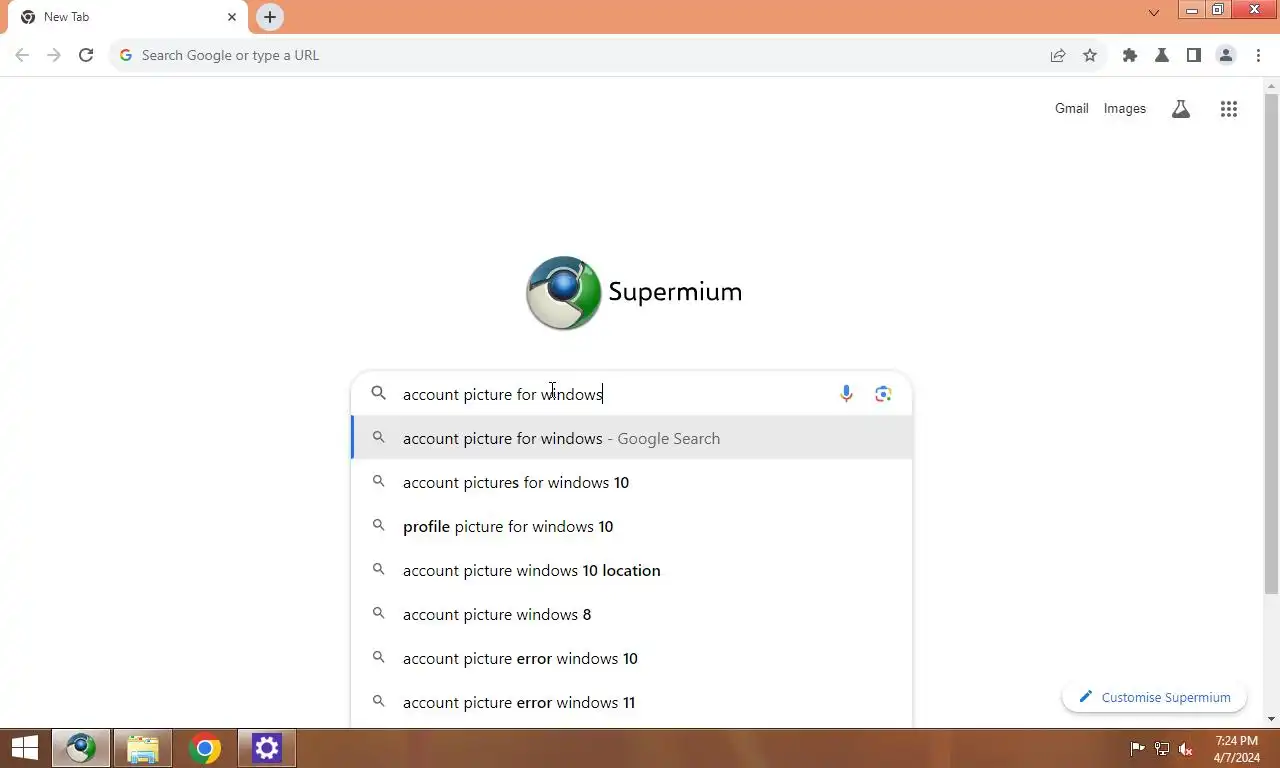Select the New Tab tab

(128, 17)
